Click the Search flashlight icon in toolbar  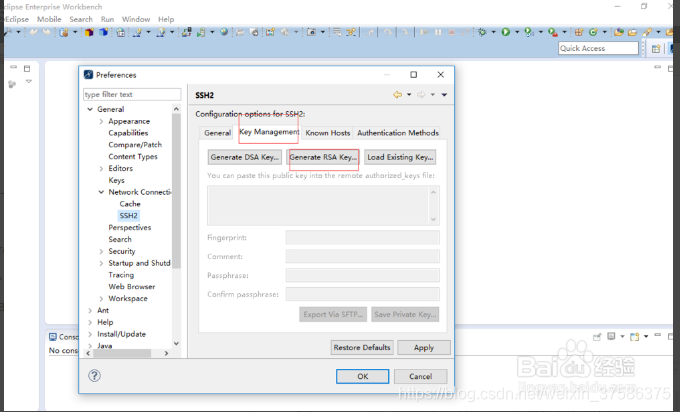(647, 32)
